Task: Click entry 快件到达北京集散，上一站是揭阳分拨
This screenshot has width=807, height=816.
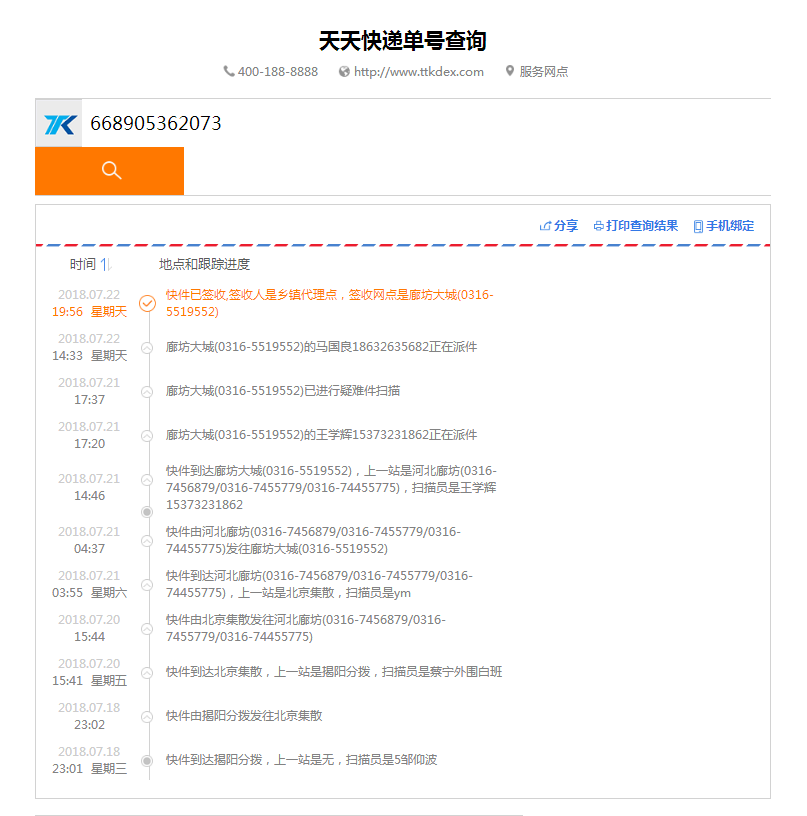Action: (334, 672)
